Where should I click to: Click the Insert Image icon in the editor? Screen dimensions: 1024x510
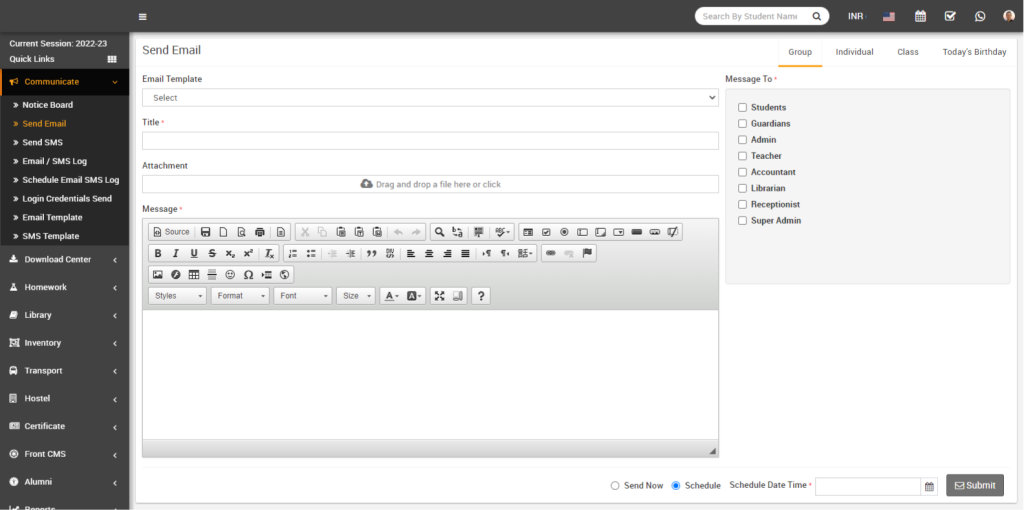[158, 275]
